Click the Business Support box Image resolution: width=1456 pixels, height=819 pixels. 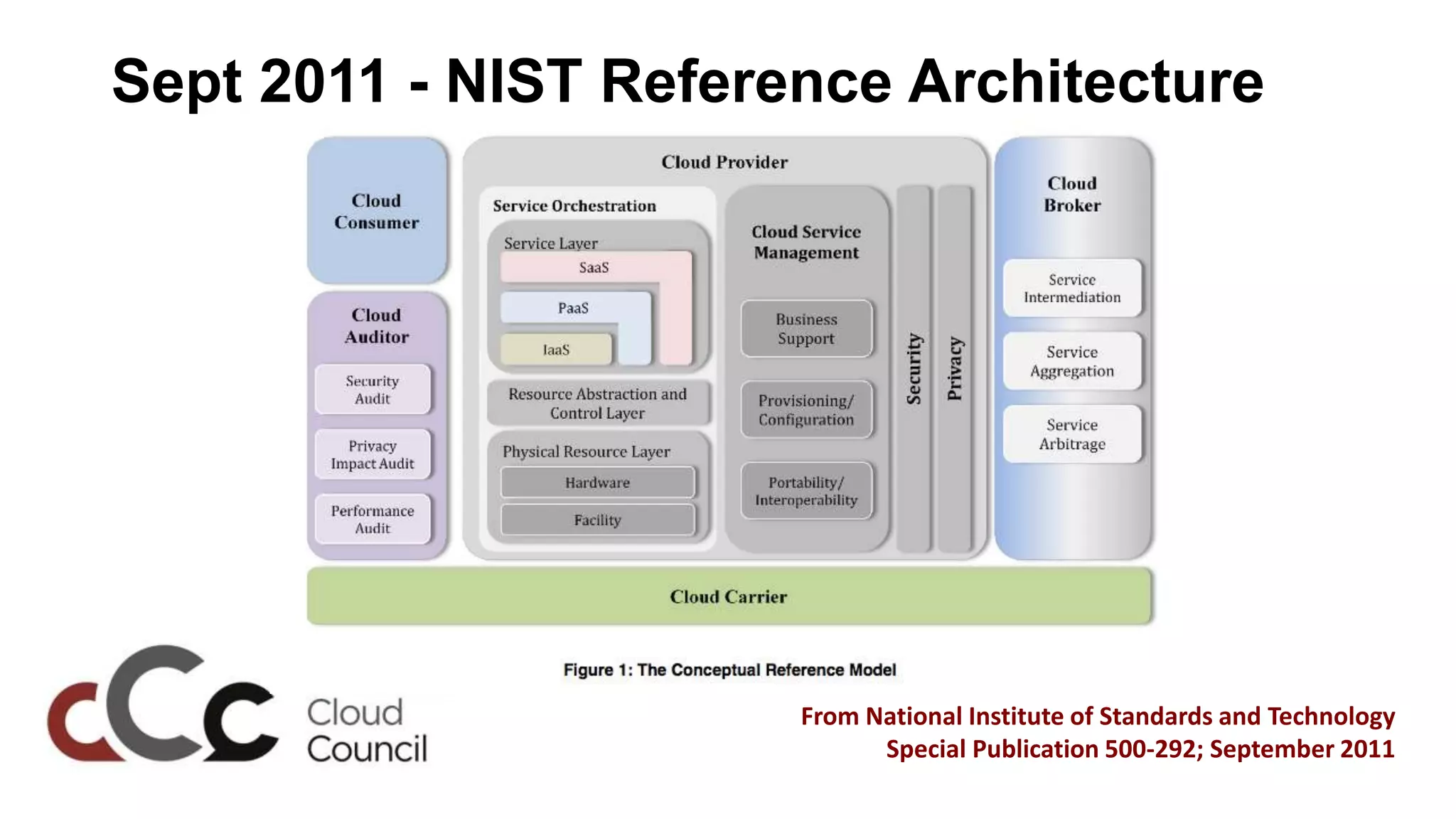click(806, 328)
